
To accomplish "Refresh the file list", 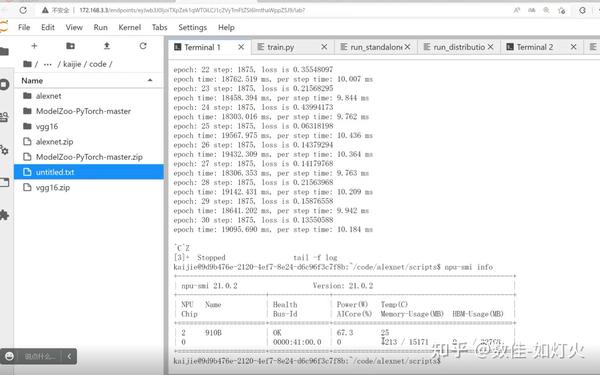I will pyautogui.click(x=143, y=46).
